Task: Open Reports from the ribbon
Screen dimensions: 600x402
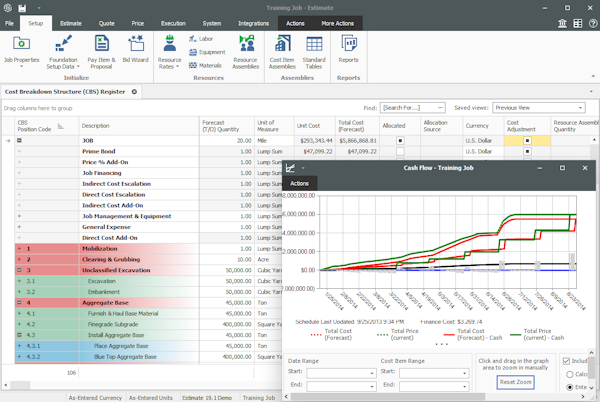Action: pyautogui.click(x=348, y=49)
